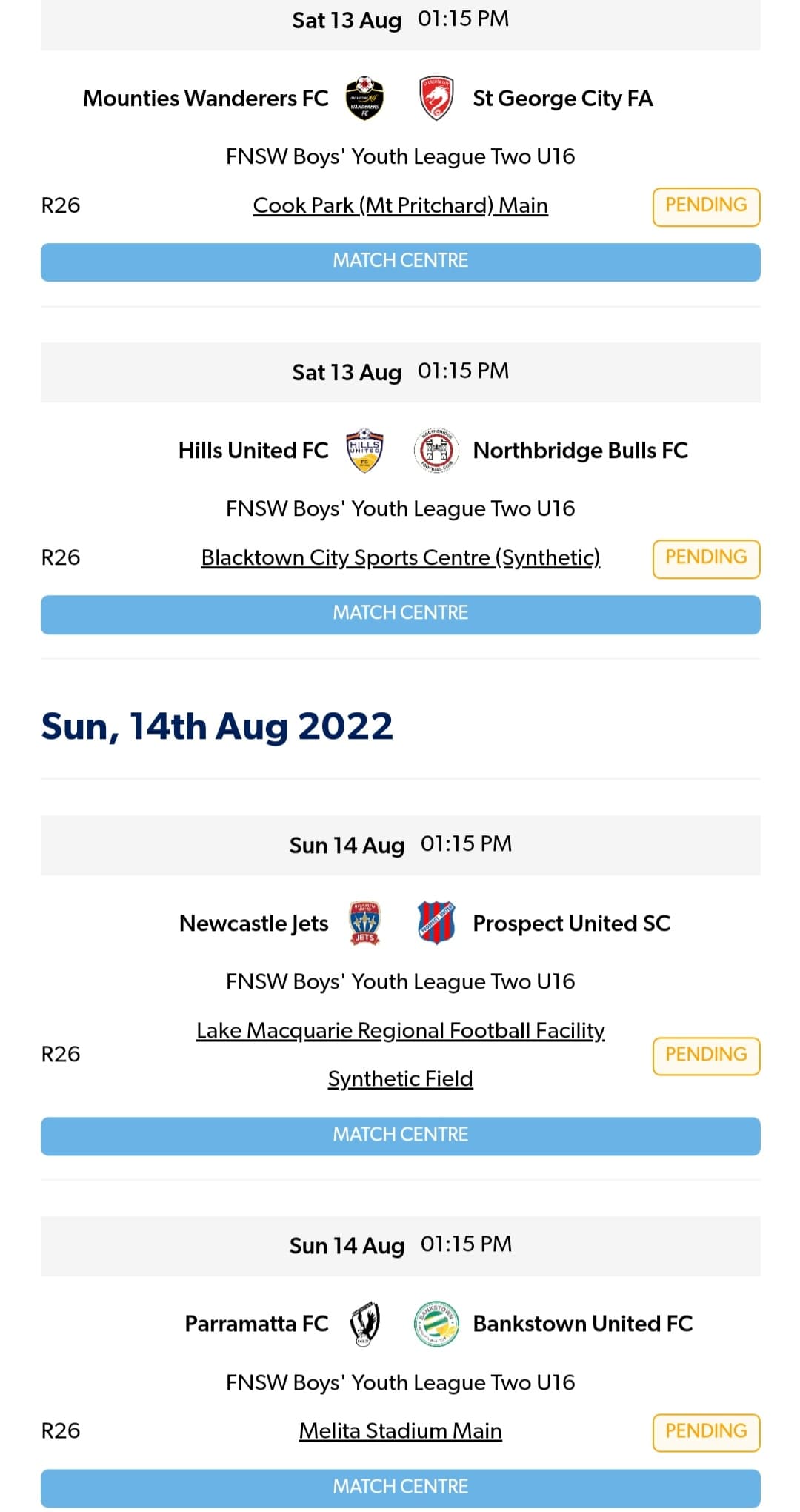Open Lake Macquarie Regional Football Facility link
This screenshot has width=800, height=1512.
(400, 1030)
